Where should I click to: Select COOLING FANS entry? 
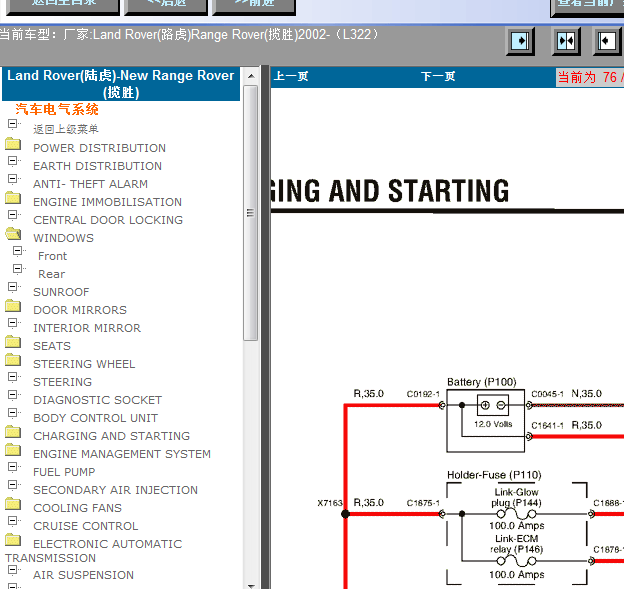pos(78,508)
